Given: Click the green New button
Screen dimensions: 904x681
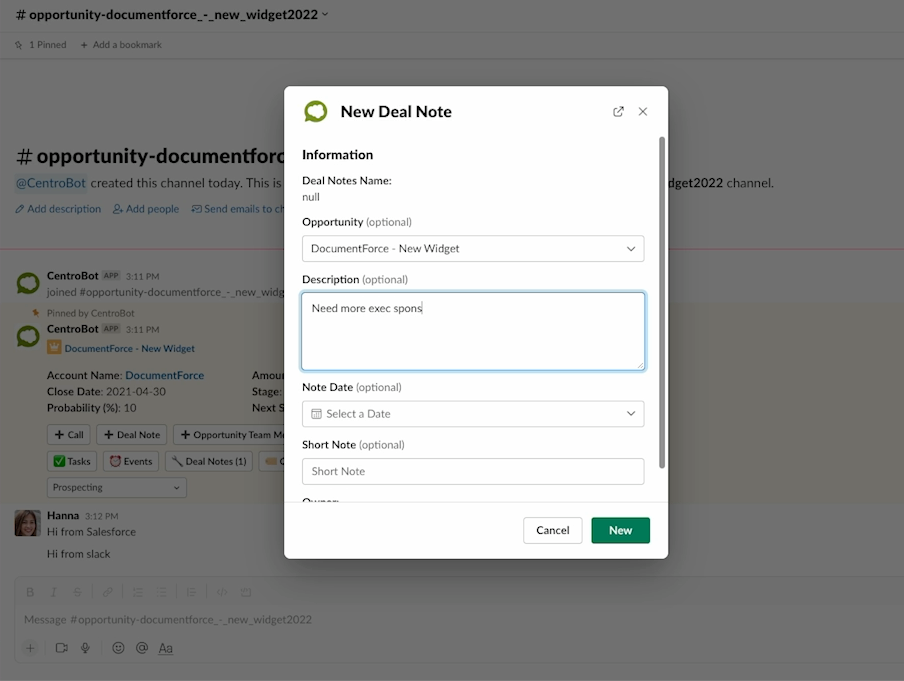Looking at the screenshot, I should click(620, 530).
